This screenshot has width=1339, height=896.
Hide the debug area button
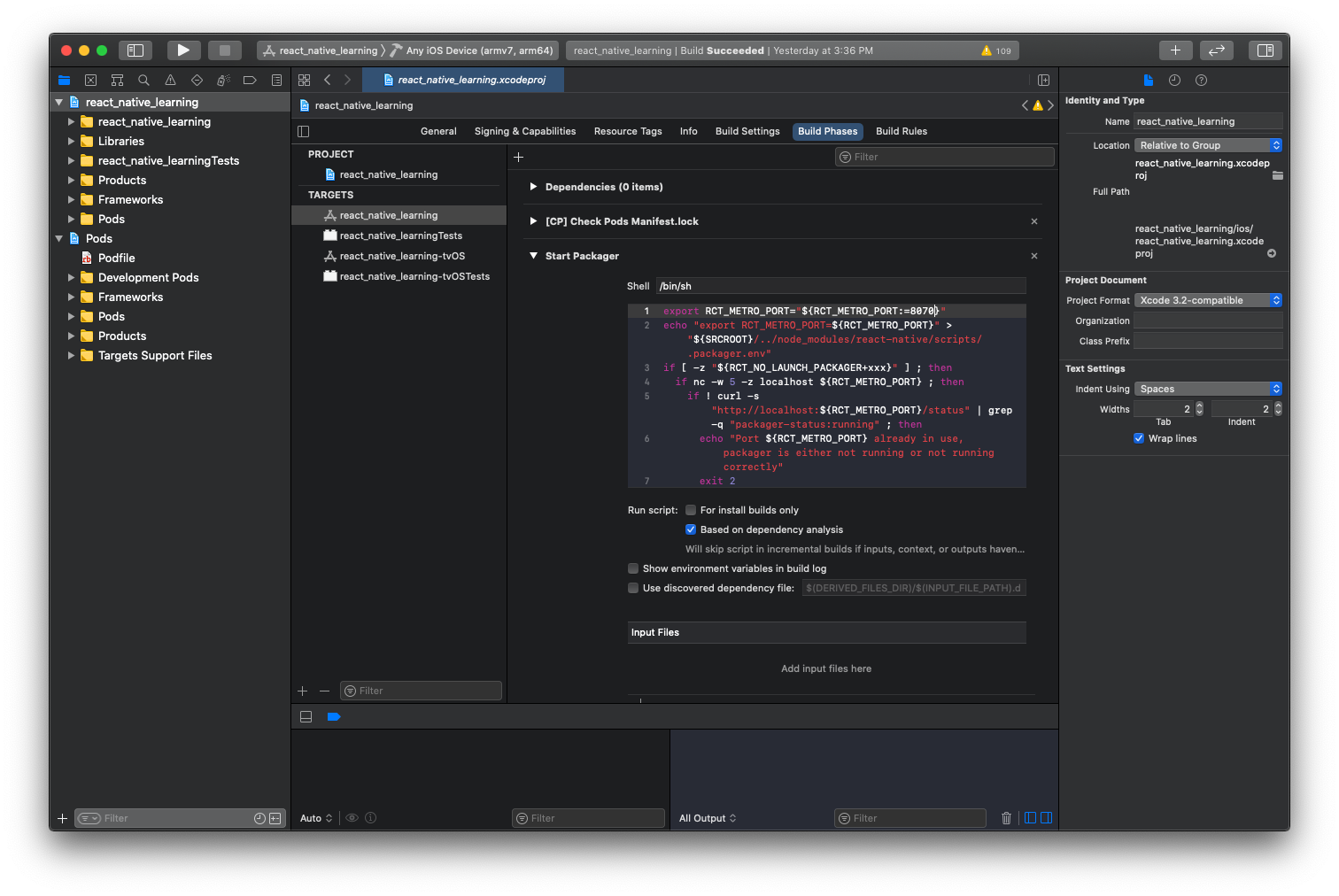point(306,717)
